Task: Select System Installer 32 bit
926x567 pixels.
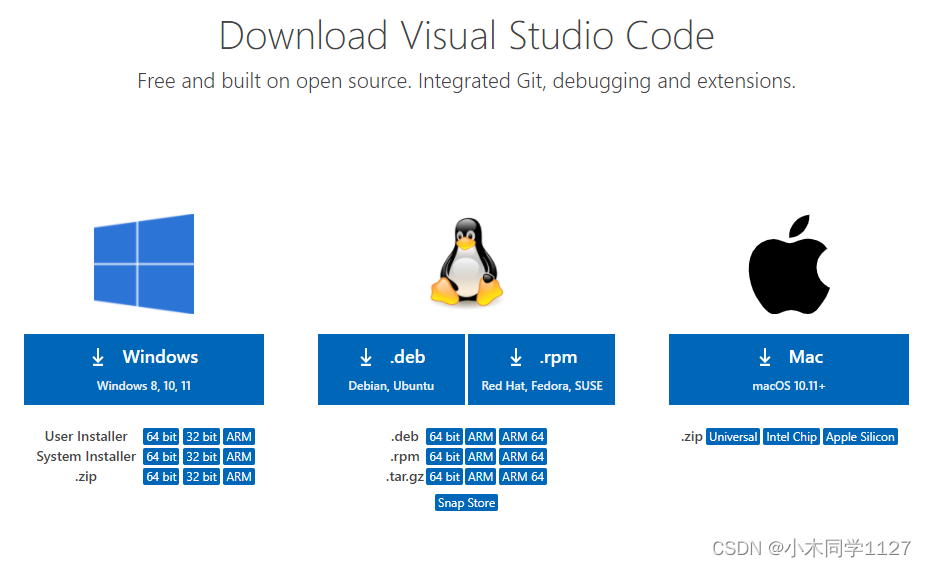Action: point(201,457)
